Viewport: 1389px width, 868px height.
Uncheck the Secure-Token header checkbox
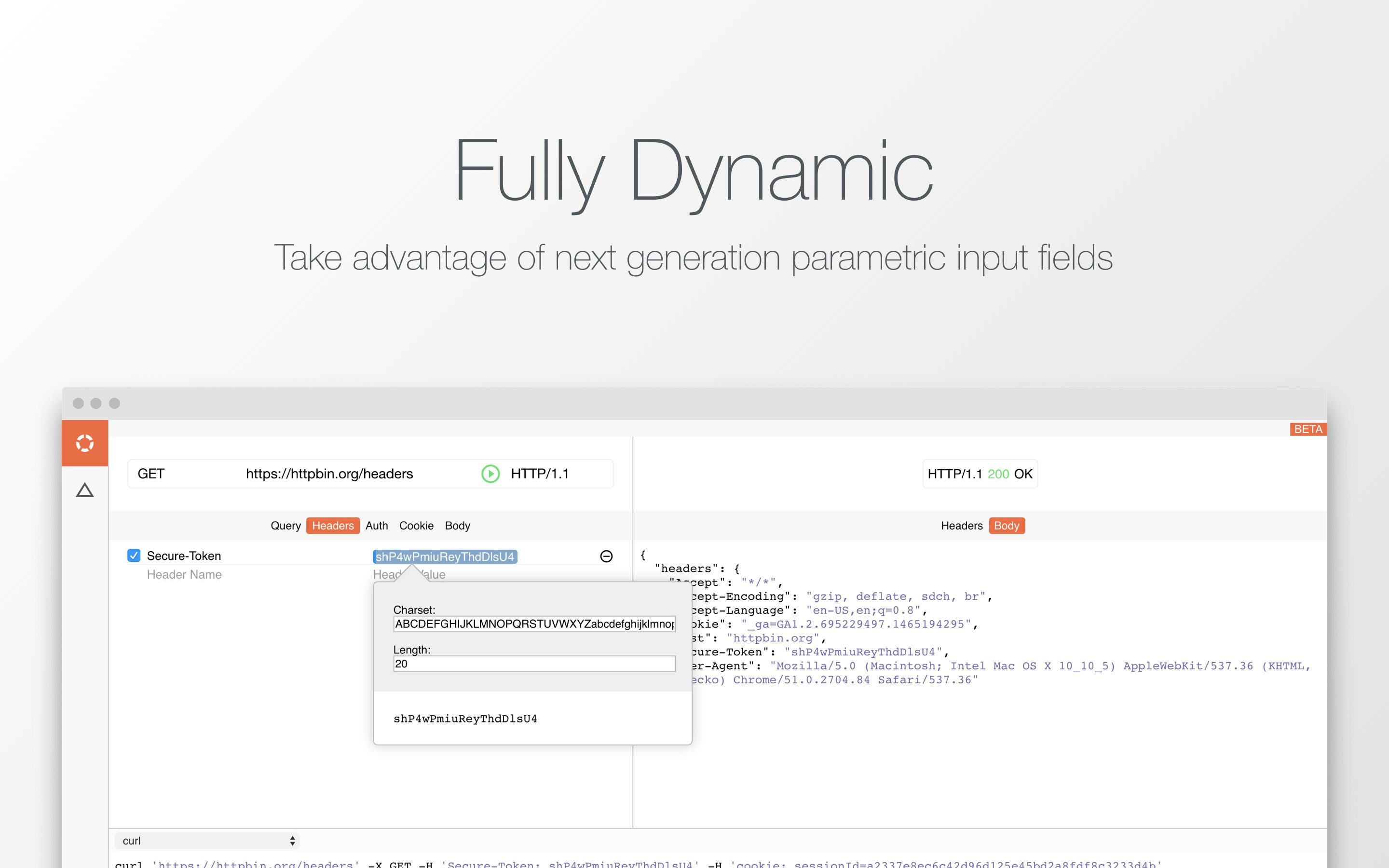134,555
